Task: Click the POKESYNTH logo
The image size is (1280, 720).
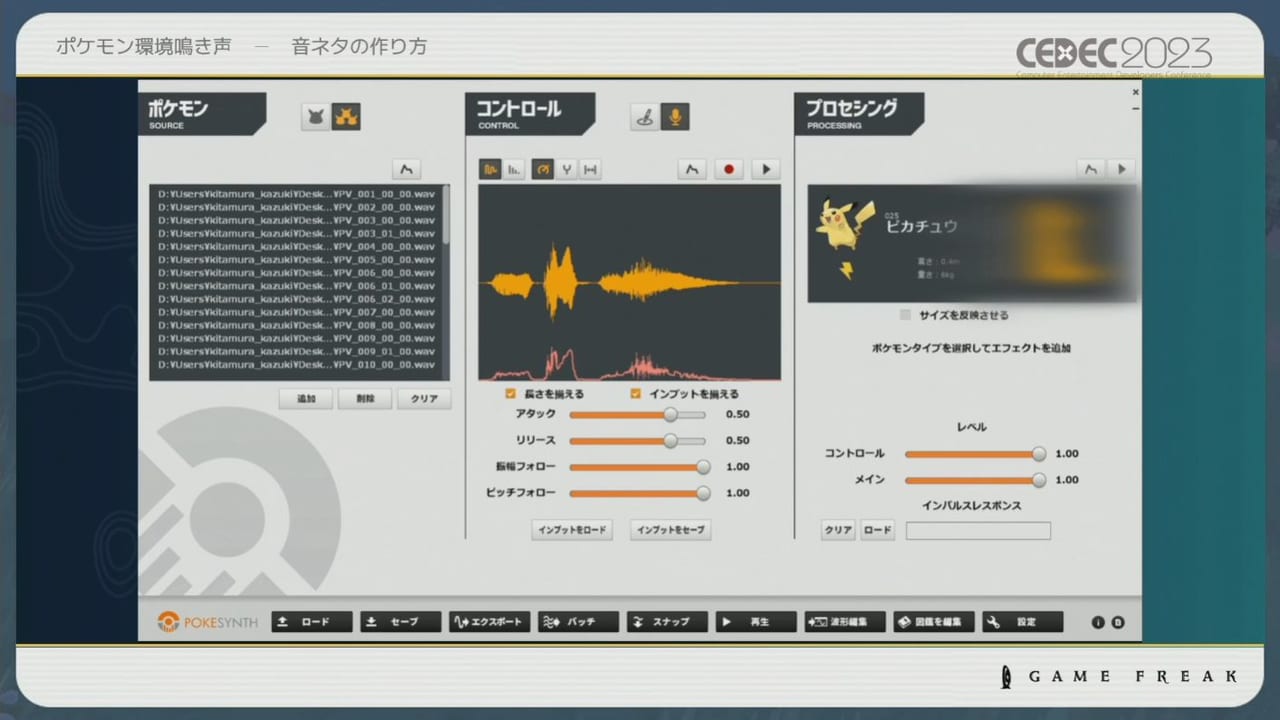Action: (207, 622)
